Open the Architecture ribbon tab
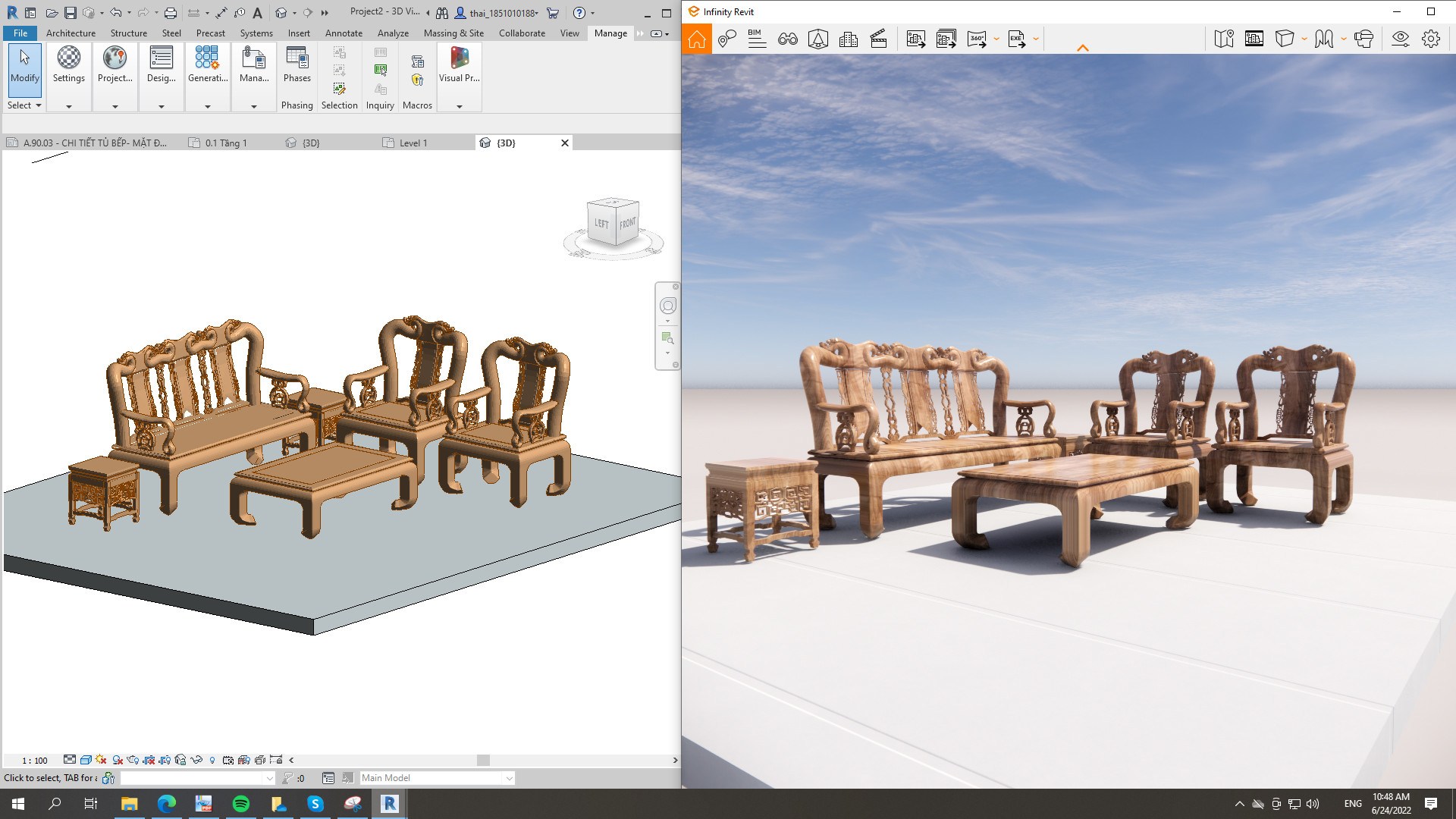Viewport: 1456px width, 819px height. [71, 33]
